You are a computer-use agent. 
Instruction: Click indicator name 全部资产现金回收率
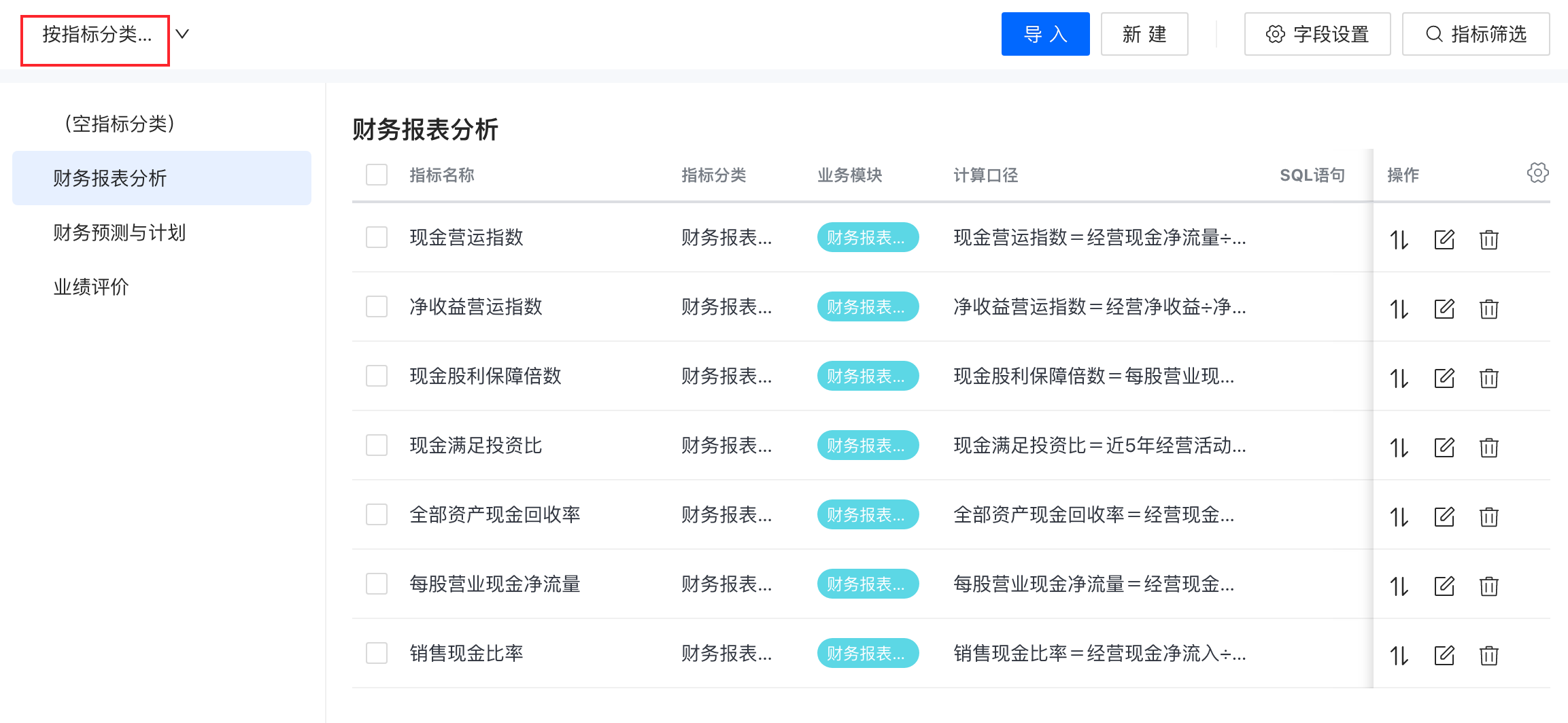[x=495, y=514]
